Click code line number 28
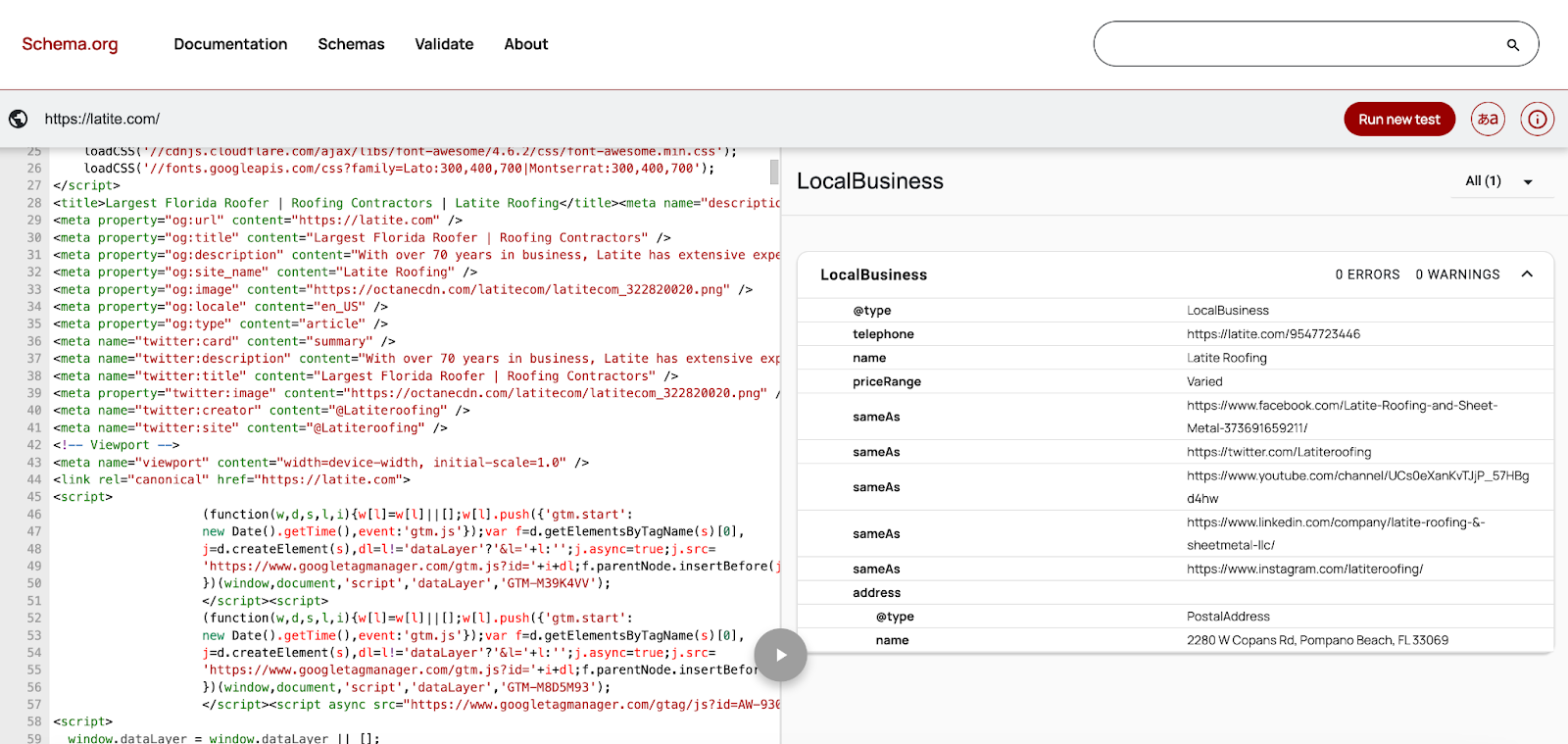Image resolution: width=1568 pixels, height=744 pixels. [x=34, y=203]
